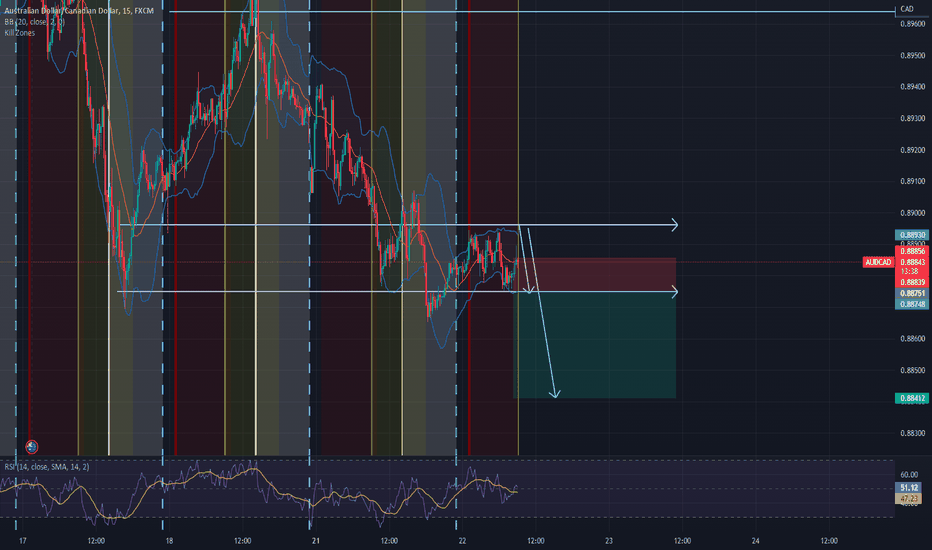Screen dimensions: 932x550
Task: Click the 0.89600 price scale label
Action: (912, 24)
